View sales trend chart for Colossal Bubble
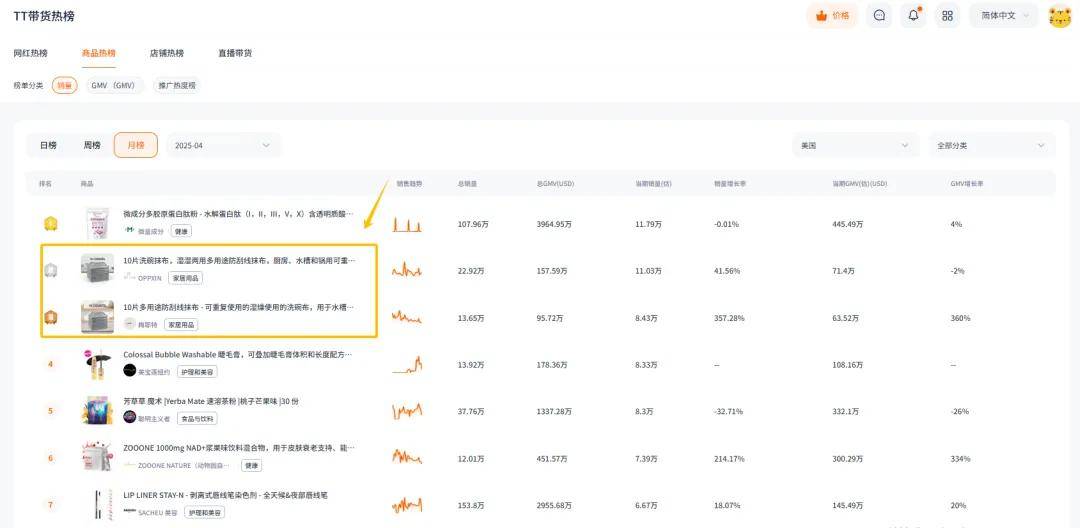Image resolution: width=1080 pixels, height=528 pixels. pos(407,365)
